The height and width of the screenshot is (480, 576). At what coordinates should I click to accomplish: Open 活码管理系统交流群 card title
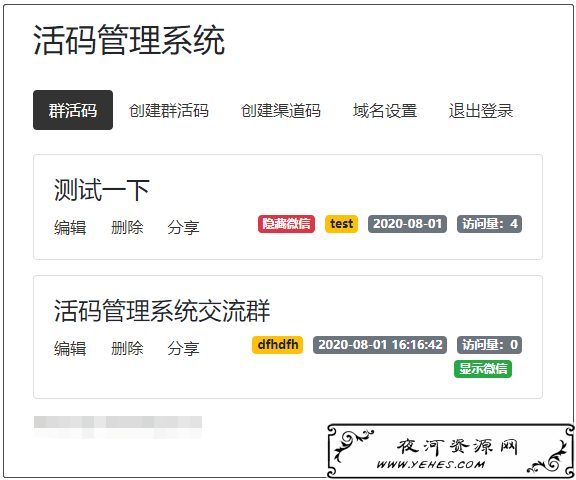pos(162,311)
